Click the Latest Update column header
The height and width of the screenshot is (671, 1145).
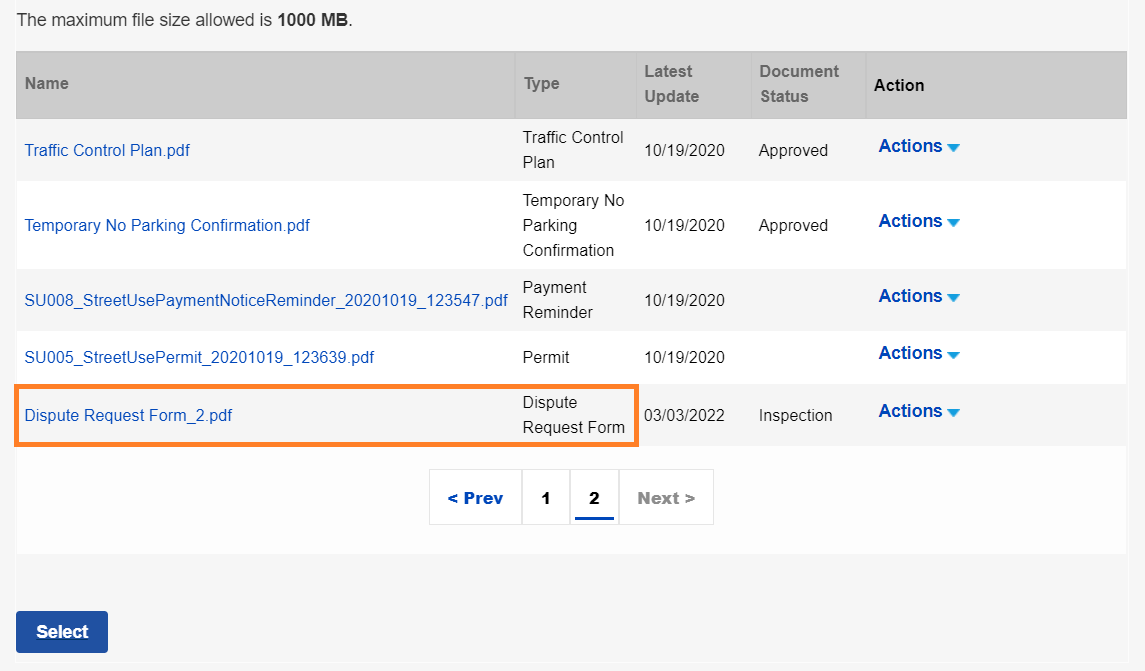point(671,84)
